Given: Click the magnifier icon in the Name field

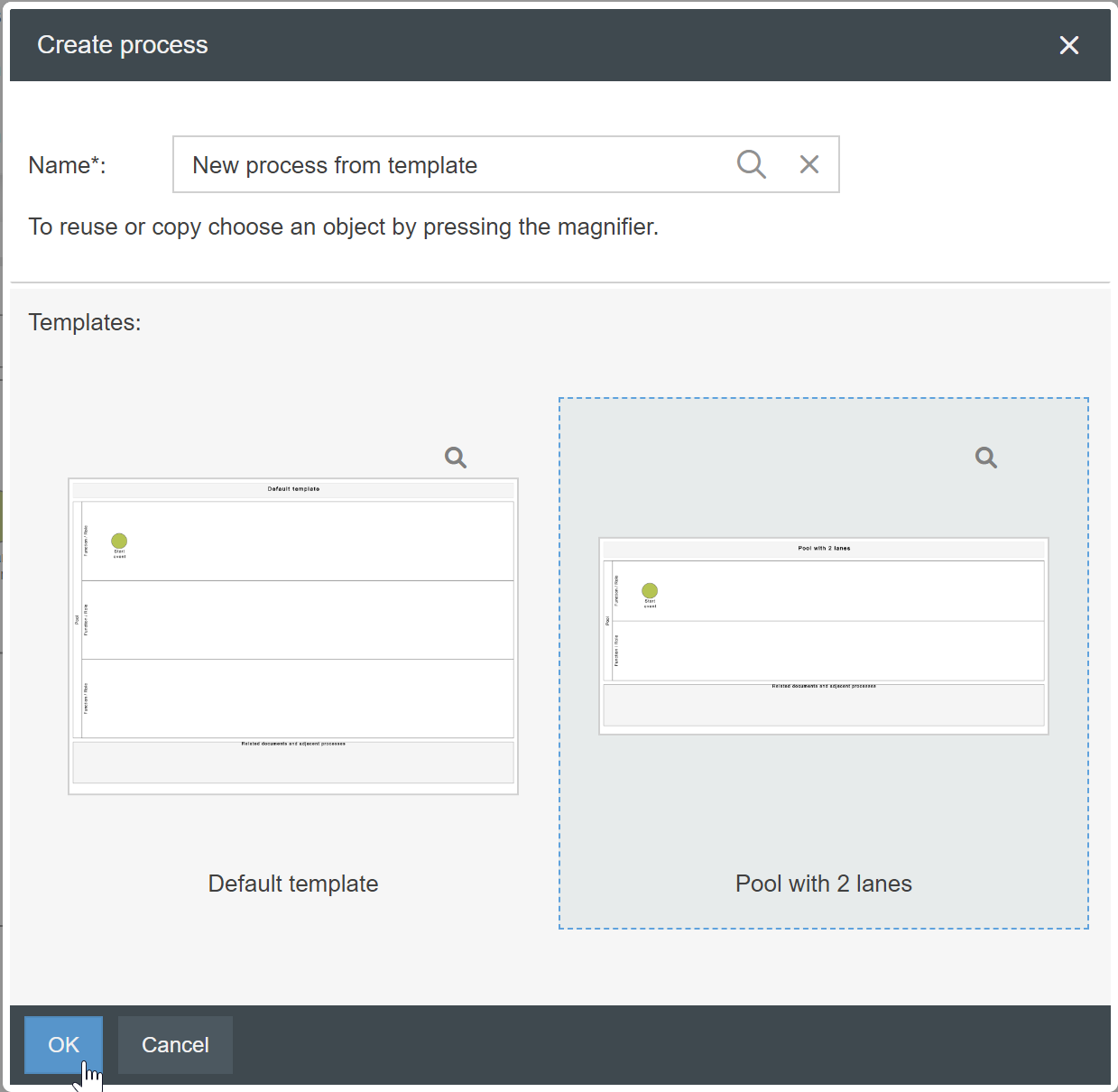Looking at the screenshot, I should (751, 164).
